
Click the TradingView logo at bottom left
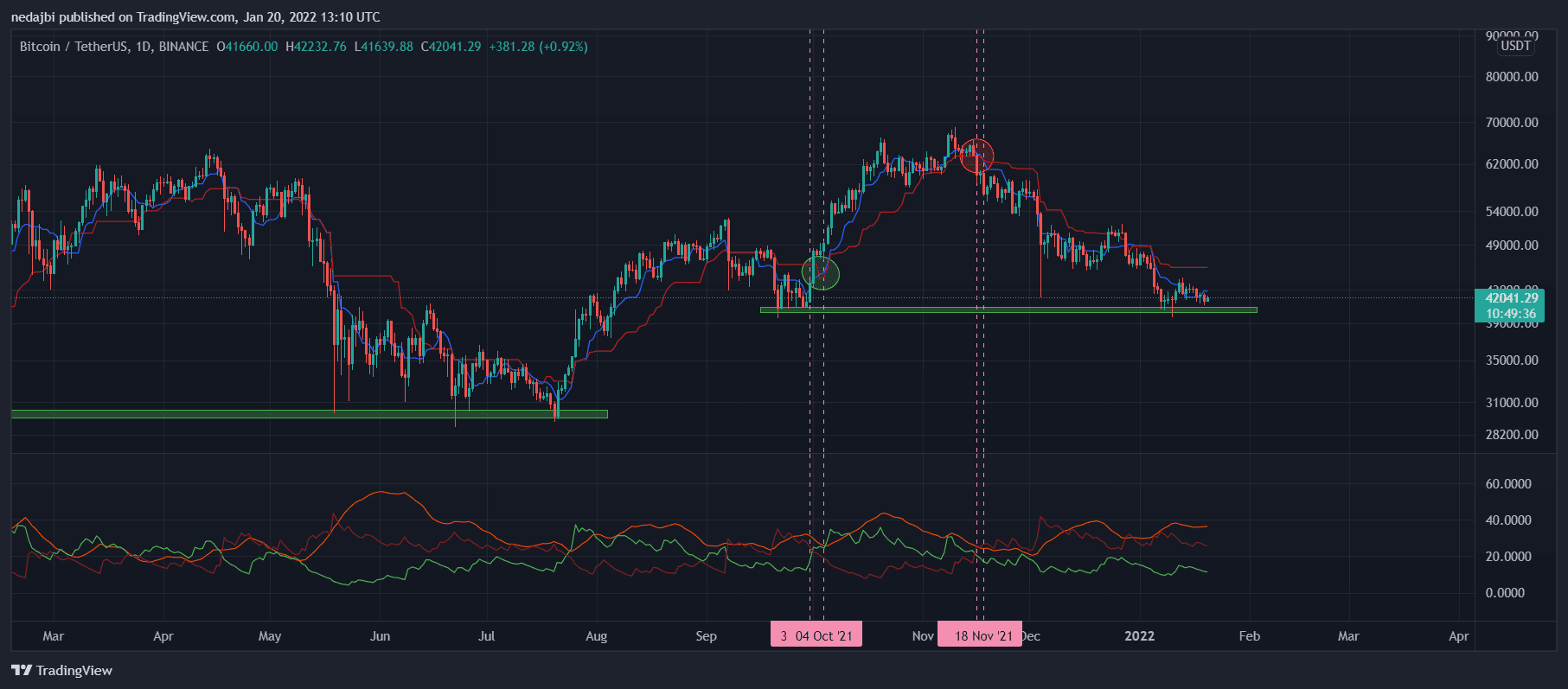coord(61,670)
